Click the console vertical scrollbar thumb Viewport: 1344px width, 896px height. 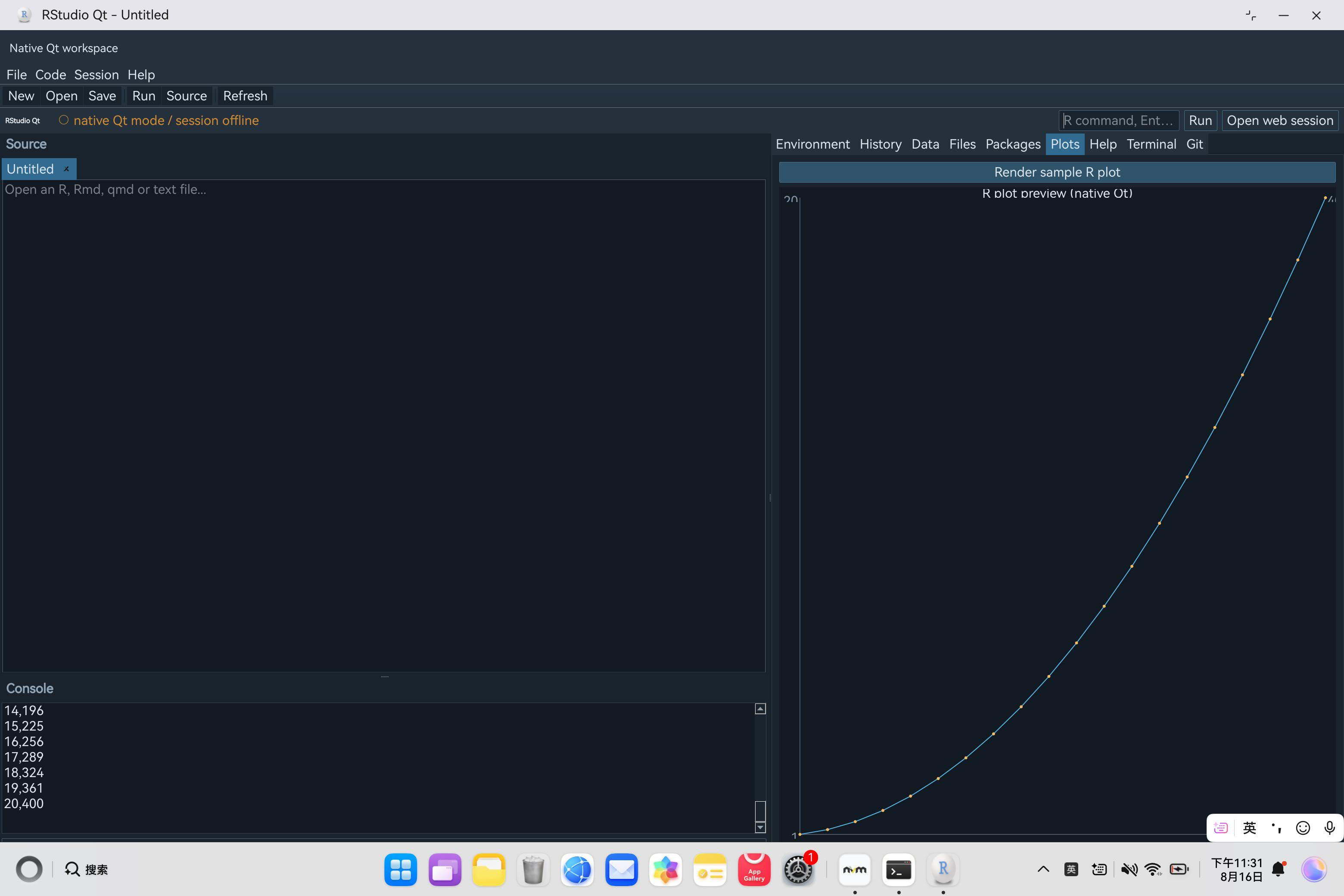760,811
